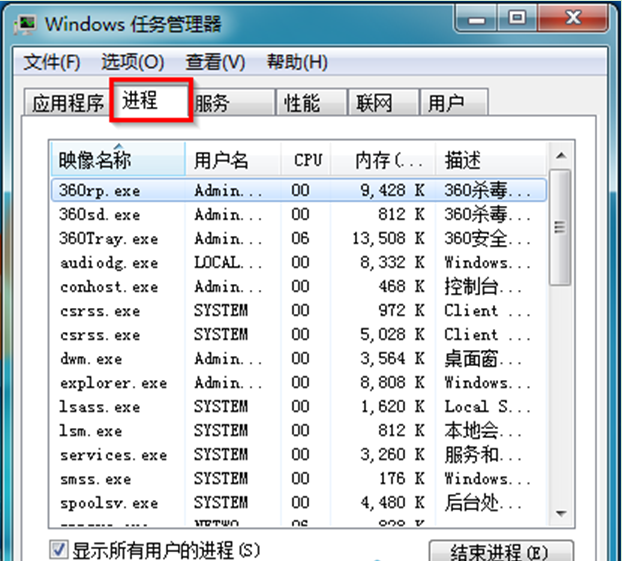
Task: Switch to the 服务 tab
Action: tap(234, 103)
